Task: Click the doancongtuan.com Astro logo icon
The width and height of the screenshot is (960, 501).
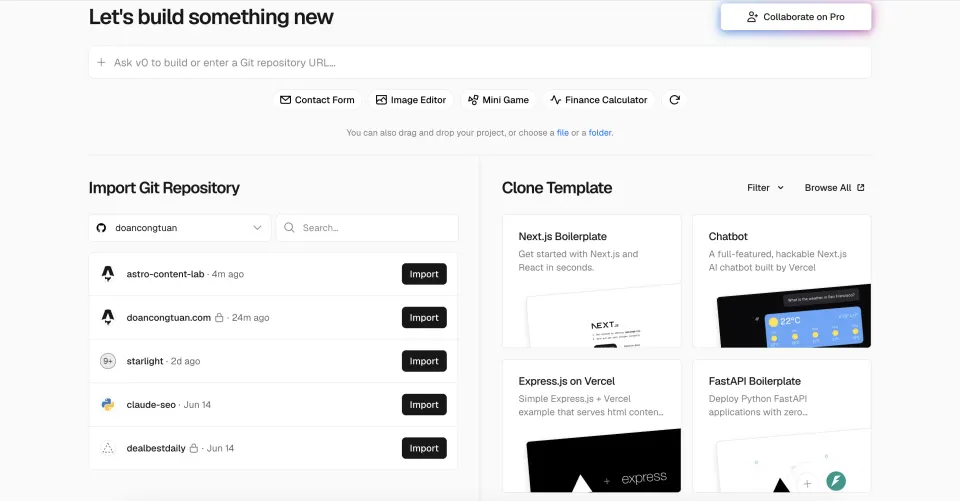Action: [x=108, y=317]
